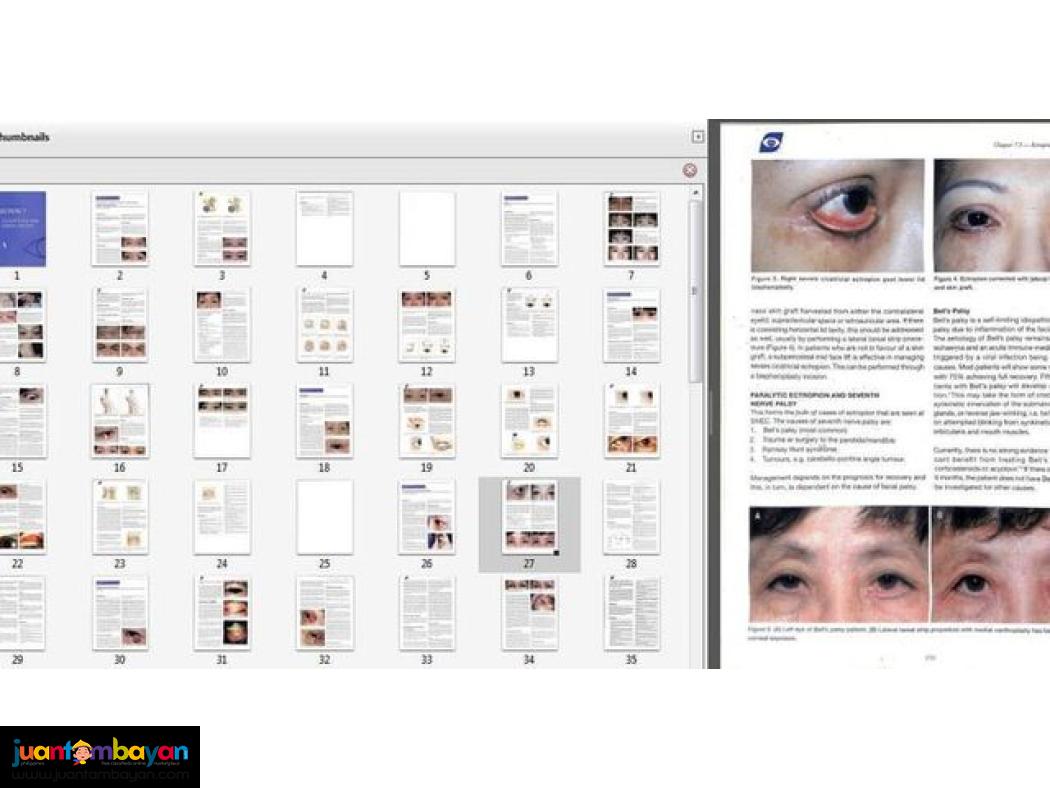Select the page 2 thumbnail
The image size is (1050, 788).
120,229
